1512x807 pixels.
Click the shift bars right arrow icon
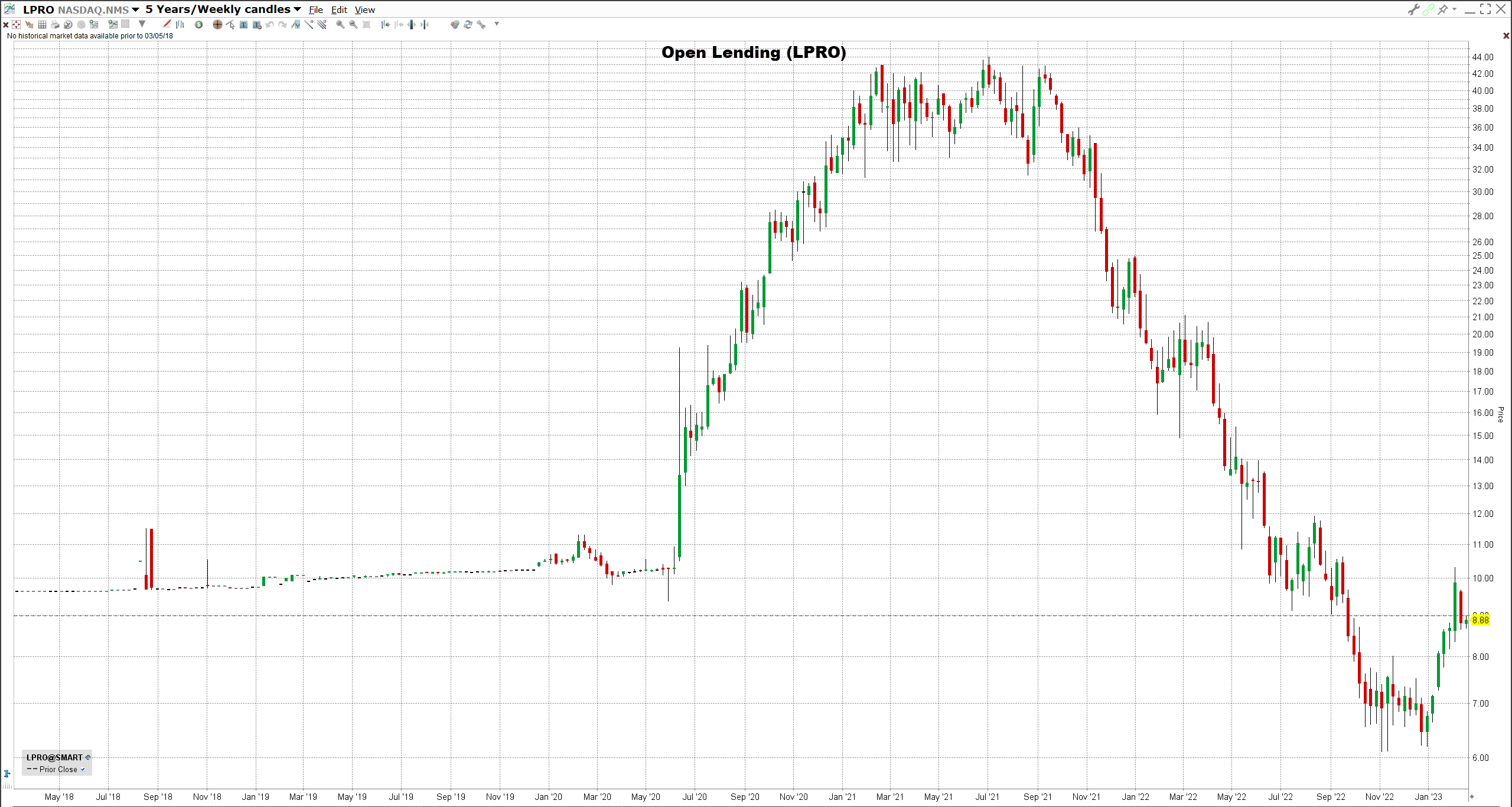(385, 25)
